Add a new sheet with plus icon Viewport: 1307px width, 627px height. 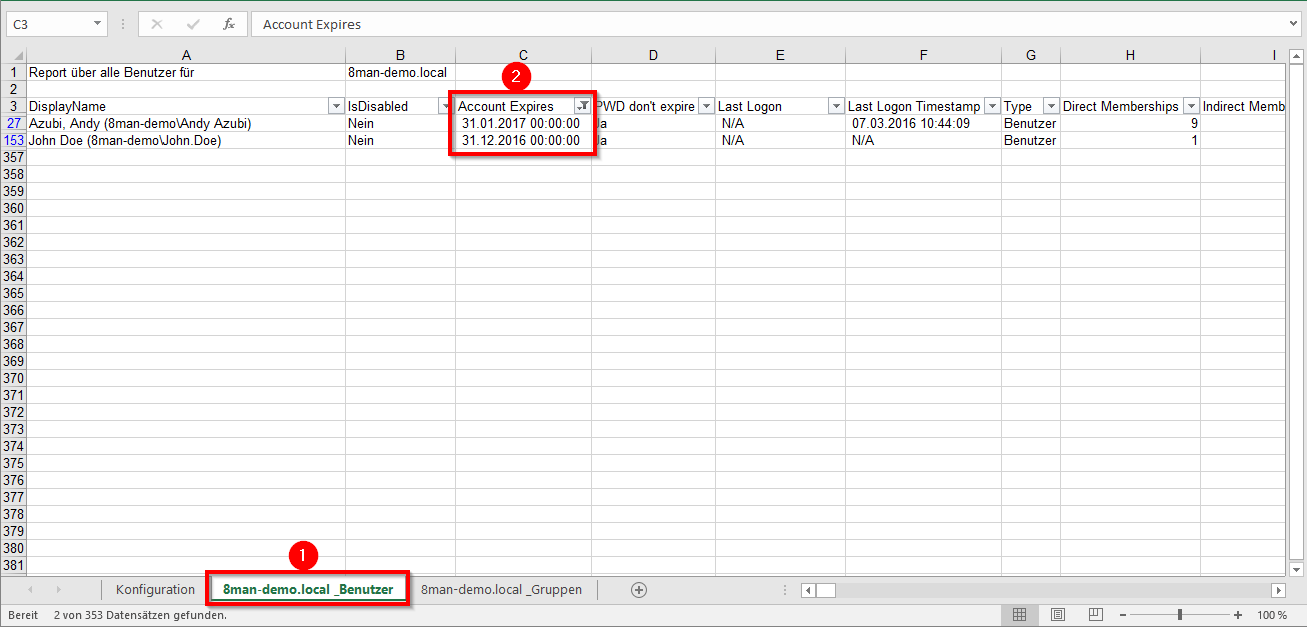[x=639, y=590]
